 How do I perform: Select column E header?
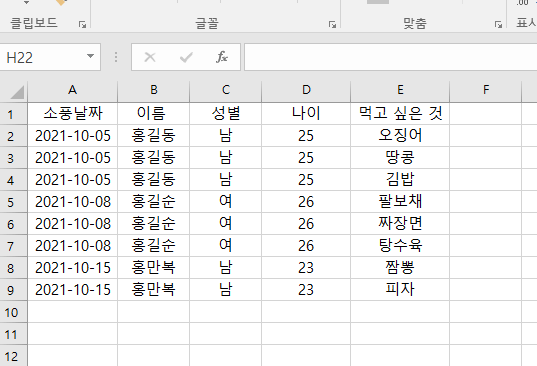[x=400, y=90]
